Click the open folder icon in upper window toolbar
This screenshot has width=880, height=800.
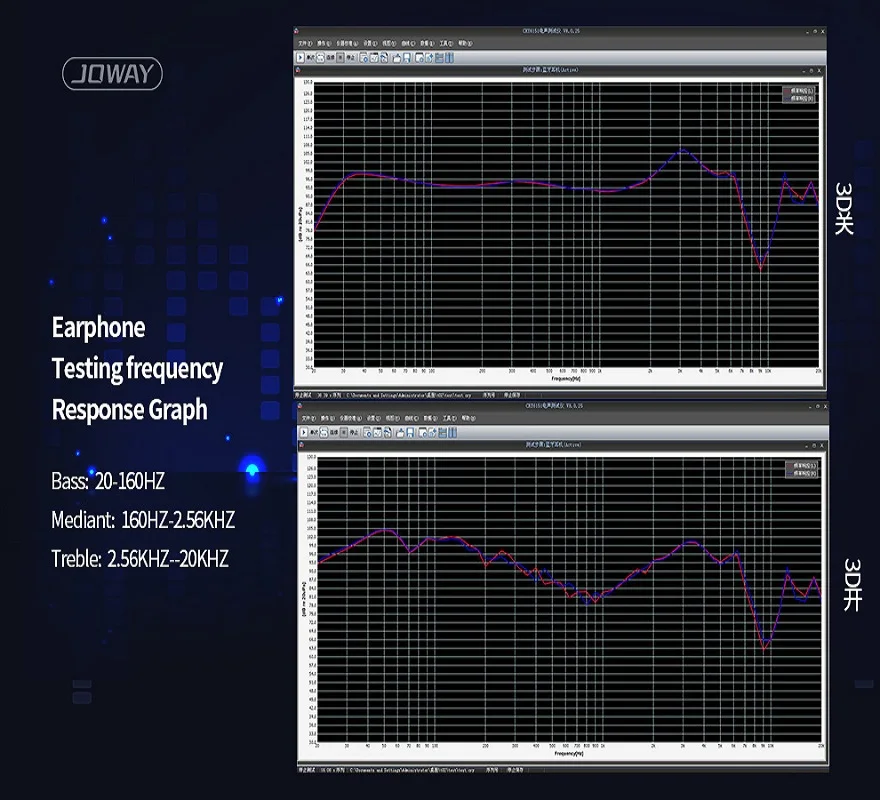[x=397, y=58]
